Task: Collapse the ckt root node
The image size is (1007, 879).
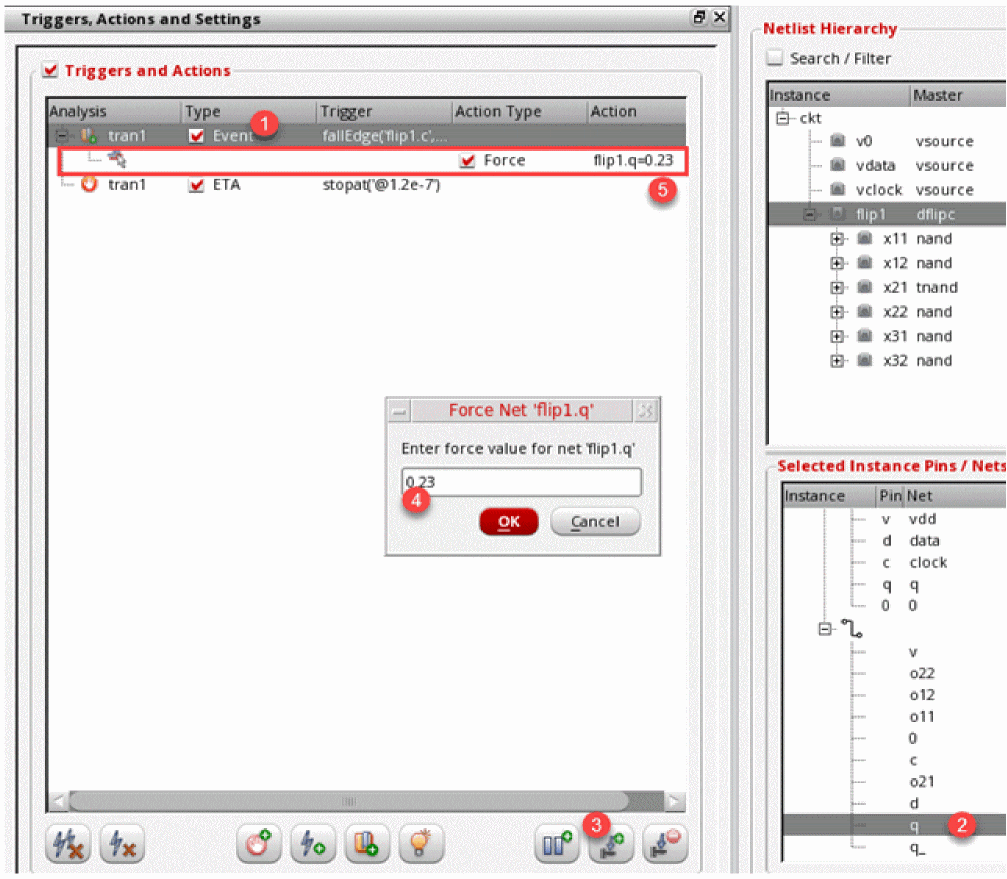Action: point(782,117)
